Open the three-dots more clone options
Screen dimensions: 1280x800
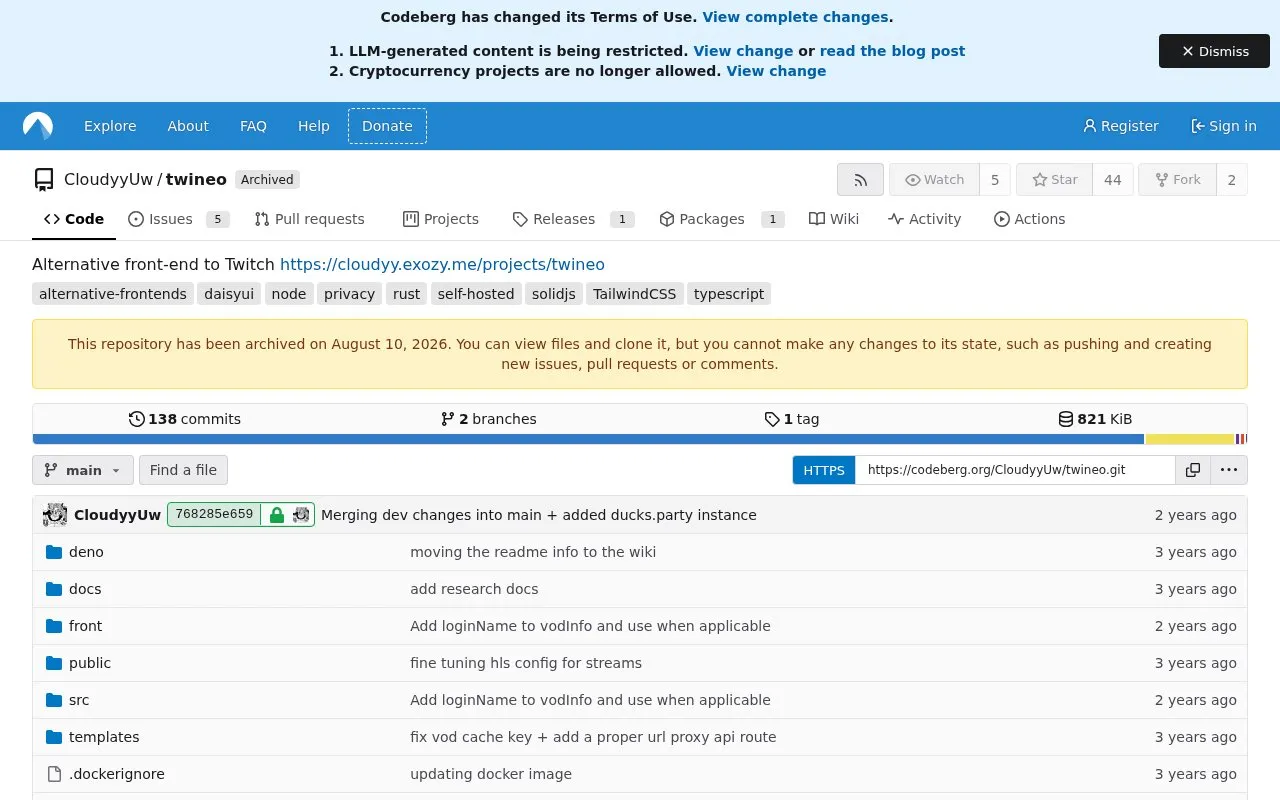point(1229,470)
